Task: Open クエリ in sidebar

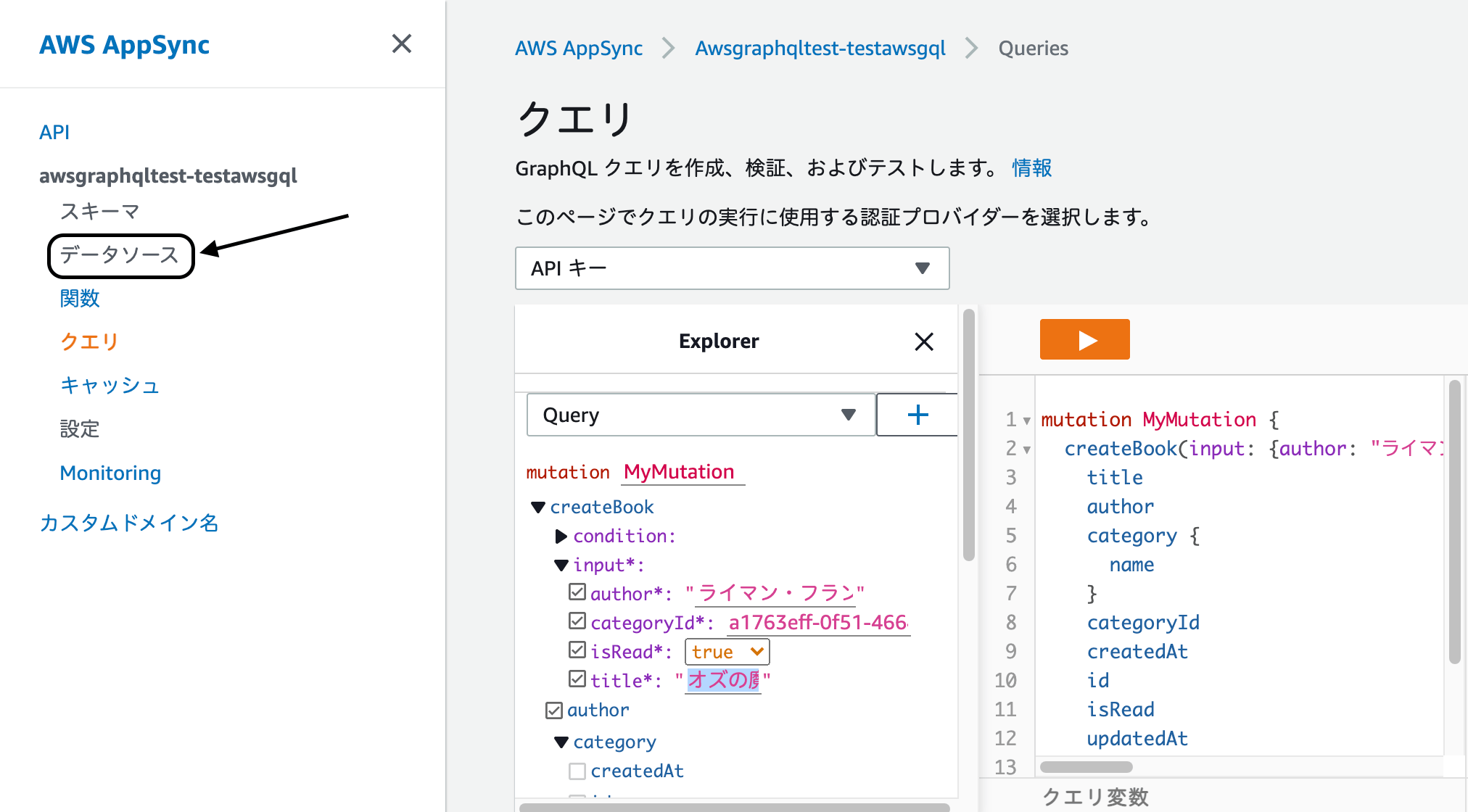Action: [89, 341]
